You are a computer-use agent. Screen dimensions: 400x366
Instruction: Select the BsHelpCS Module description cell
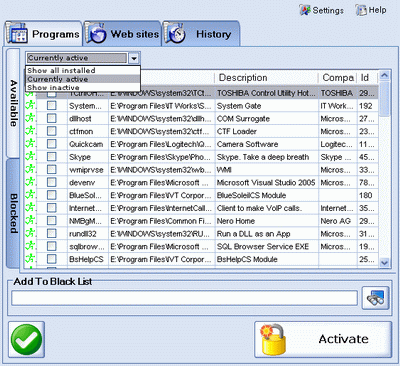coord(267,259)
